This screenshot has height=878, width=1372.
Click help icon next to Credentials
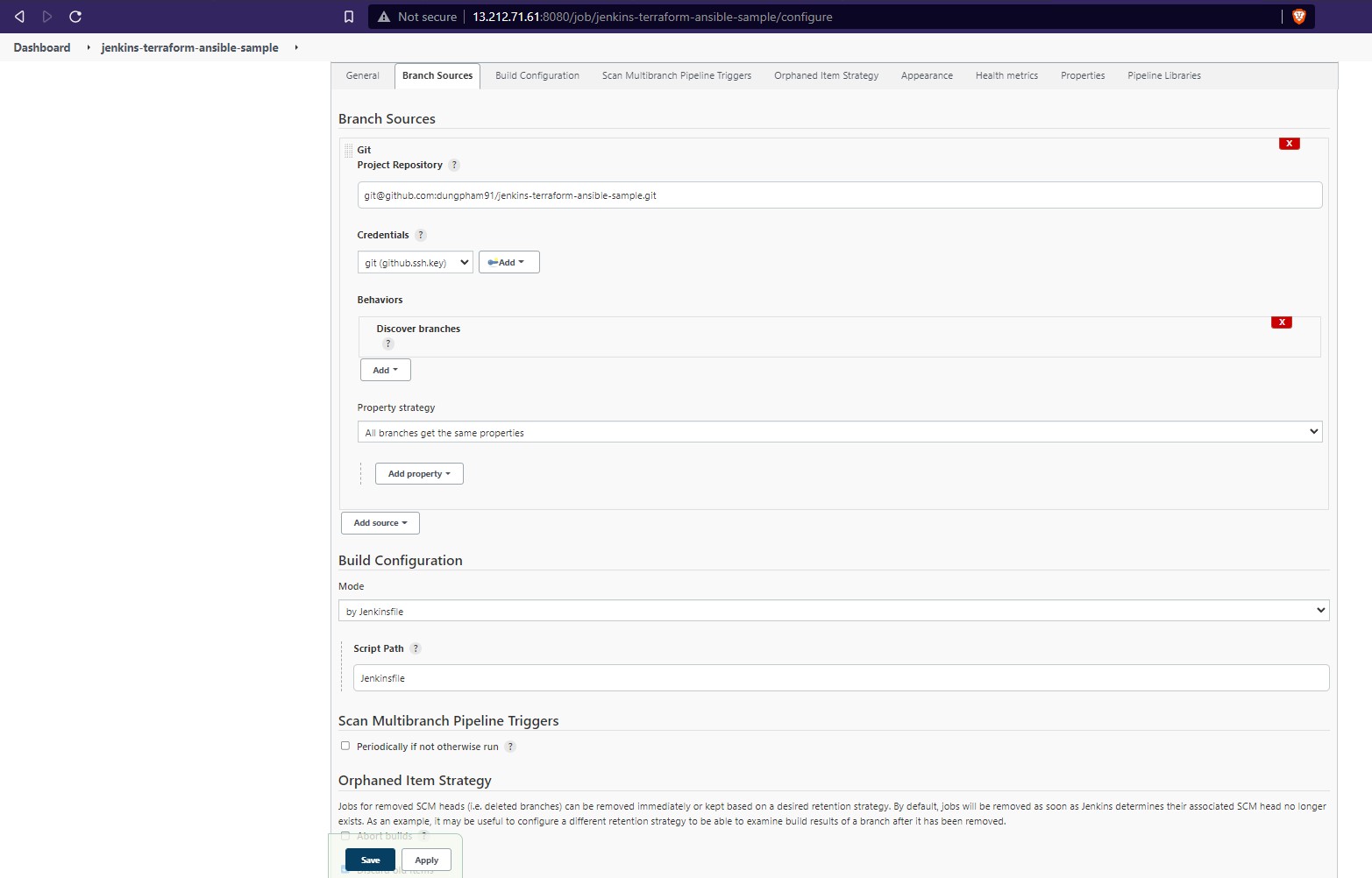click(x=421, y=235)
